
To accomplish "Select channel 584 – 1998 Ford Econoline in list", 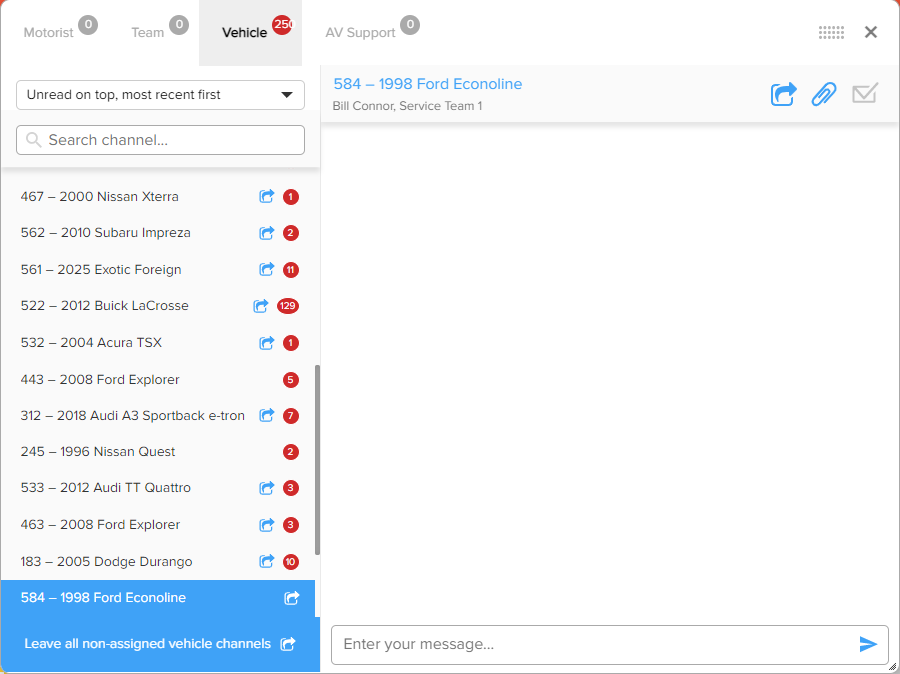I will (158, 598).
